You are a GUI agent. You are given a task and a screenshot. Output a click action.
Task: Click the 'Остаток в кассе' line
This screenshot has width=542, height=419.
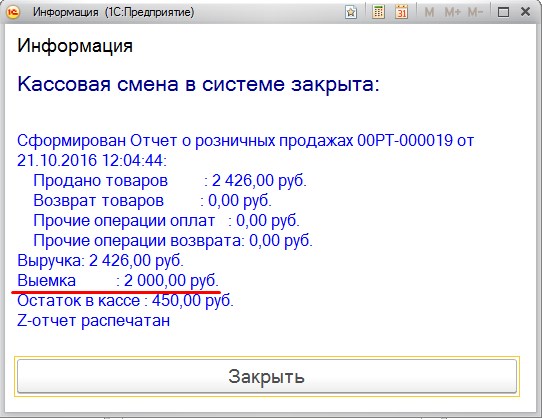coord(125,301)
